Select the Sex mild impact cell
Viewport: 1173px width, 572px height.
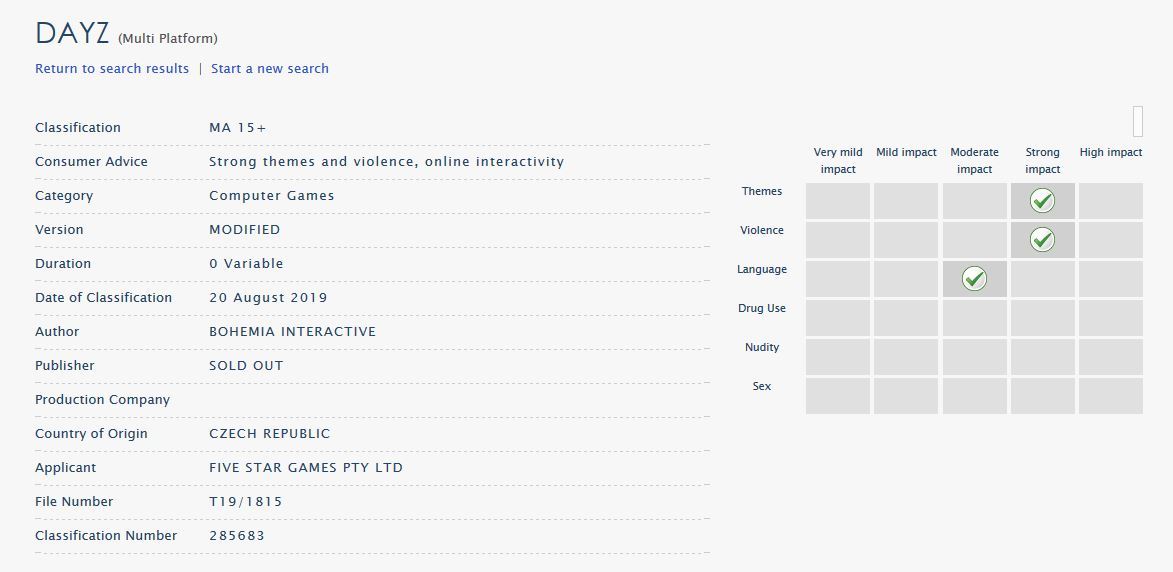coord(906,396)
